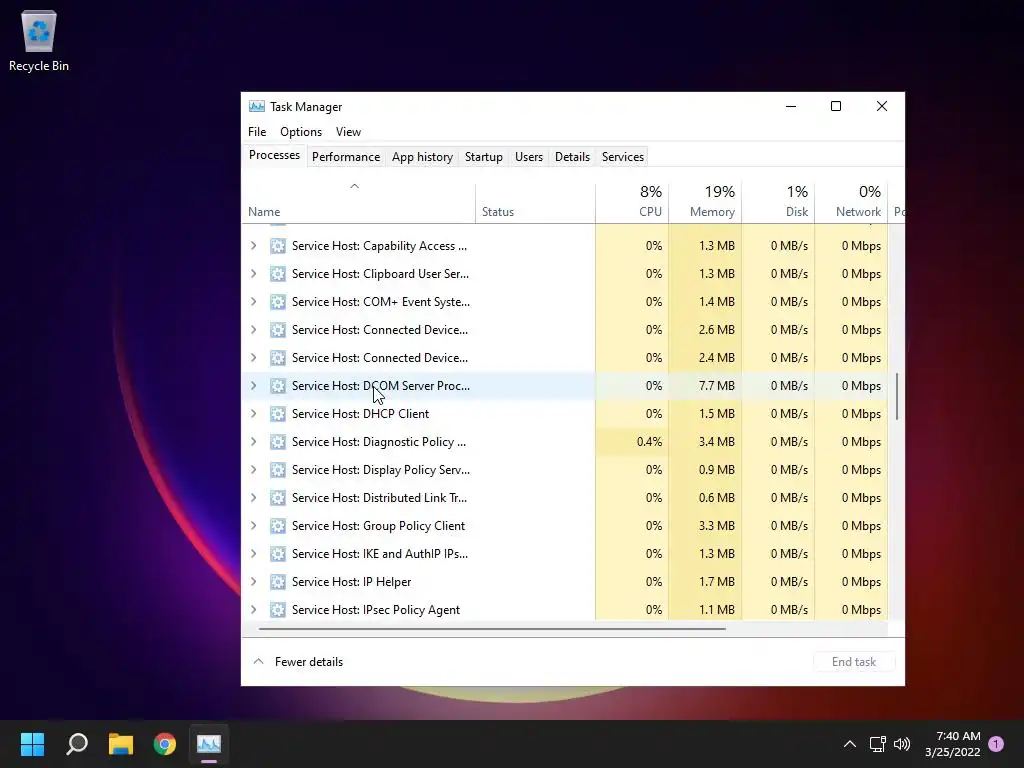Sort by the Network column header

(x=852, y=200)
